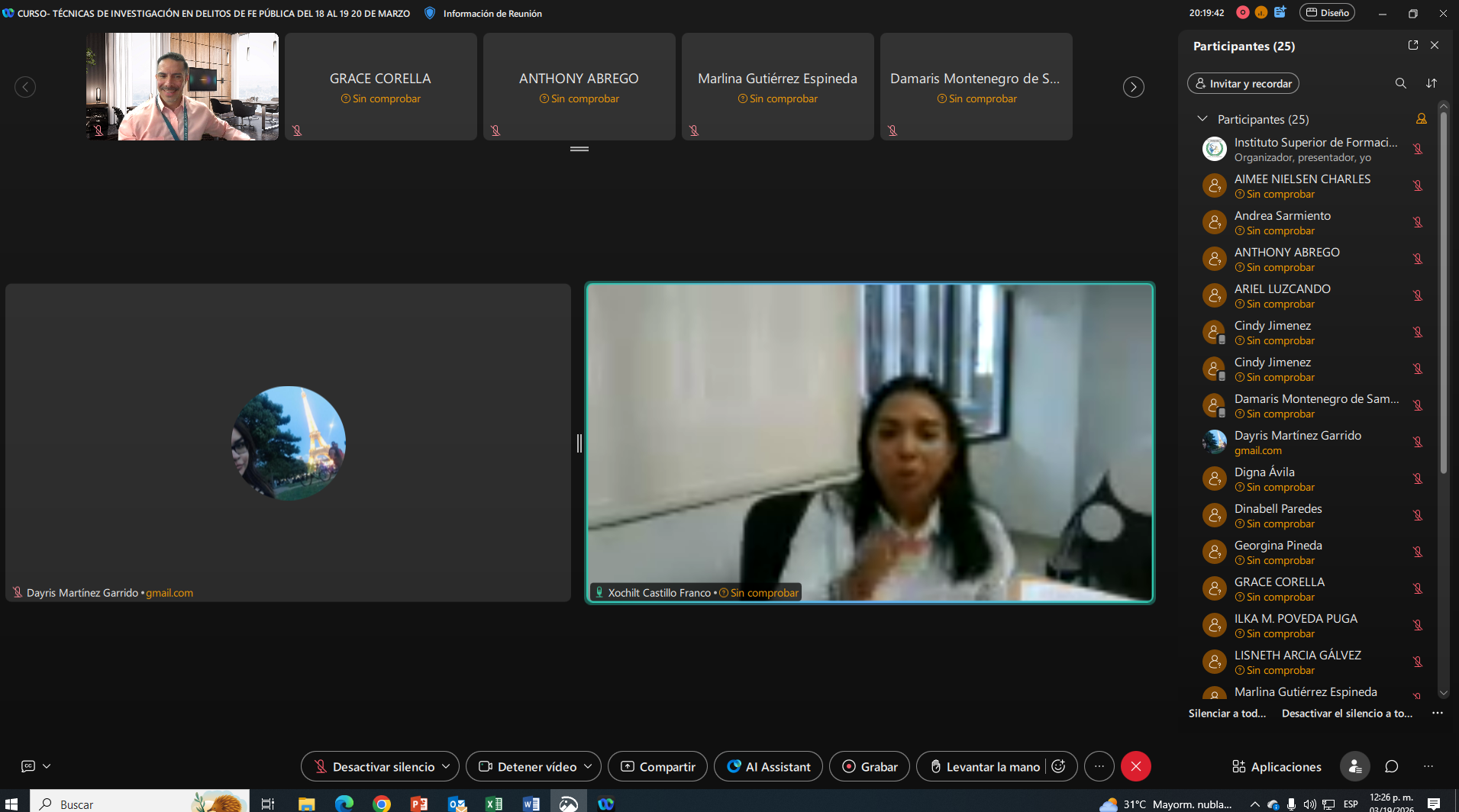Open the chat bubble icon
The width and height of the screenshot is (1459, 812).
[1392, 766]
